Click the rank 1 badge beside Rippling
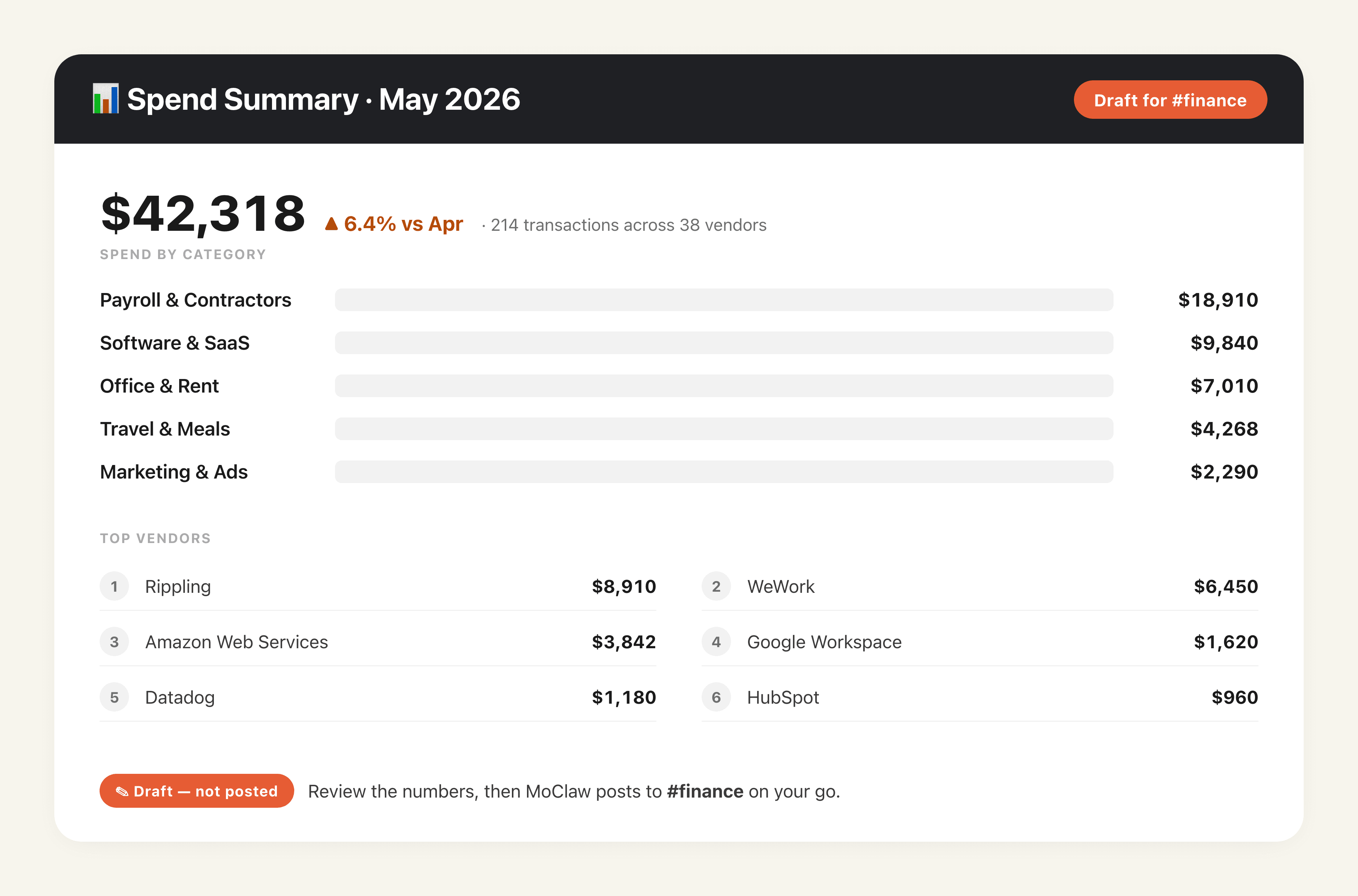Viewport: 1358px width, 896px height. (114, 586)
